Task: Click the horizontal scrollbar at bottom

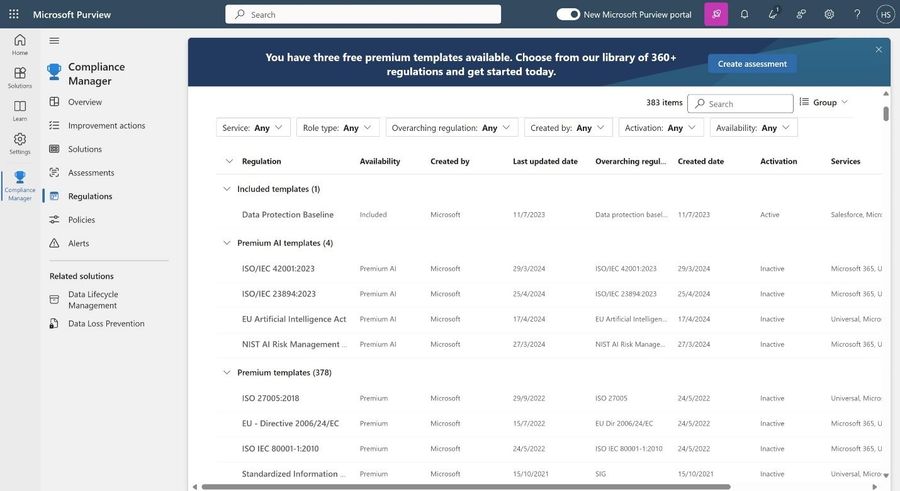Action: tap(465, 487)
